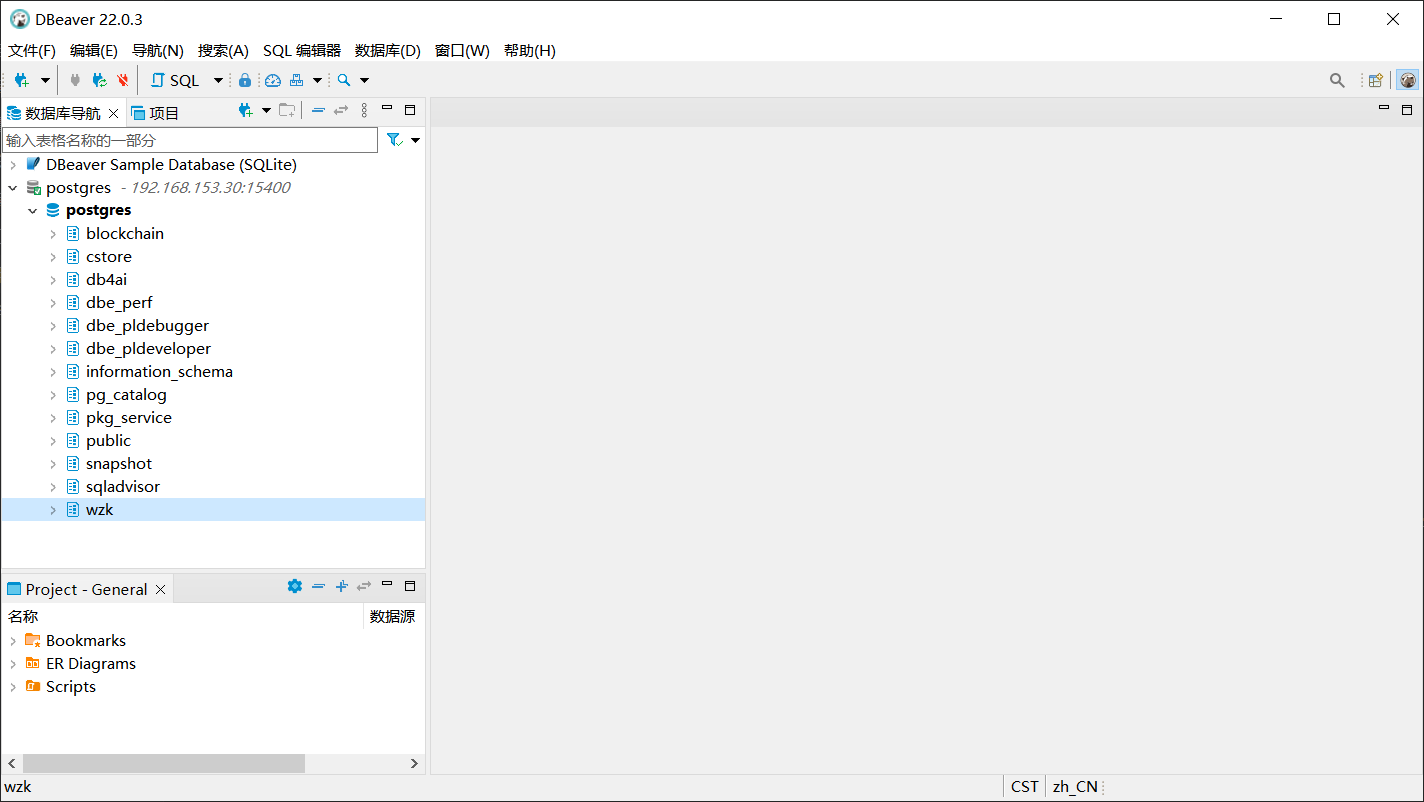Open the three-dot view menu in database navigator
The image size is (1424, 802).
364,110
